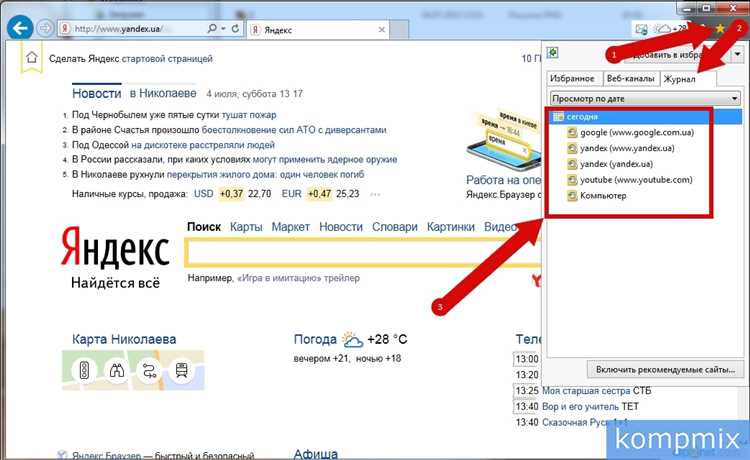Click the link стартовой страницей
This screenshot has height=460, width=750.
click(167, 59)
